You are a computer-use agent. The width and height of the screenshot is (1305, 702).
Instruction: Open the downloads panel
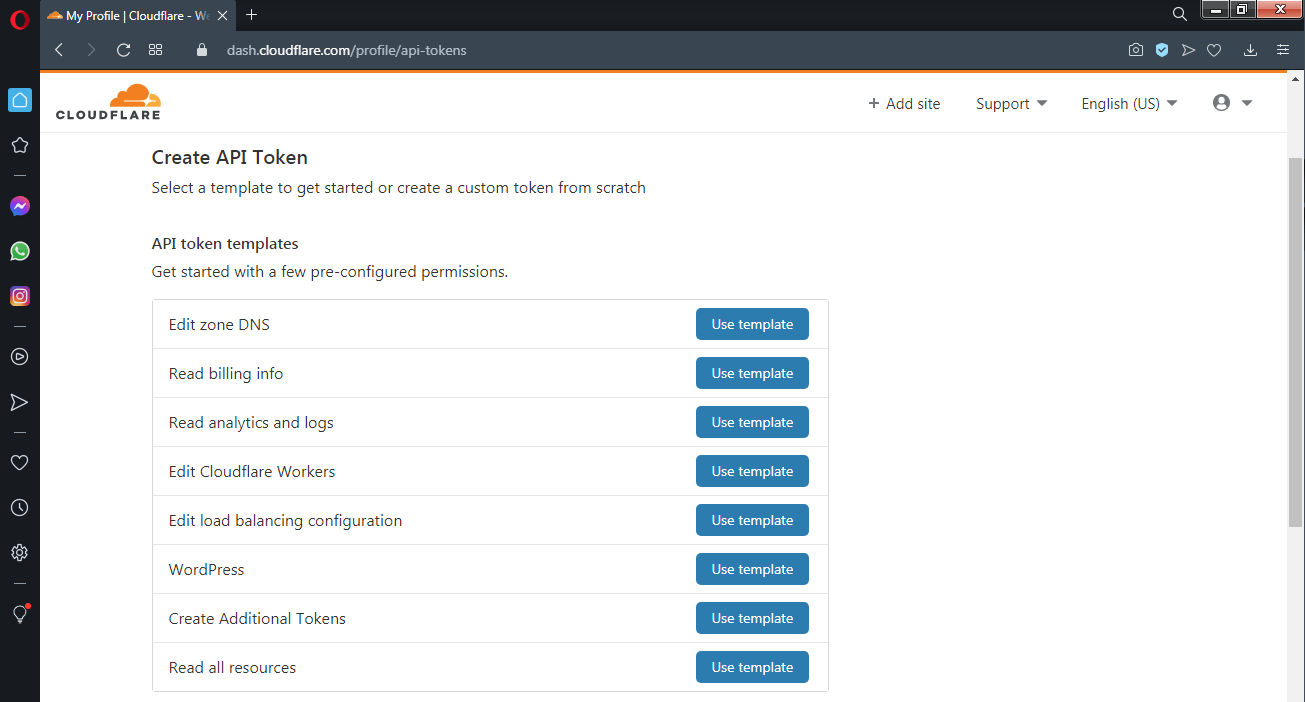[x=1250, y=50]
